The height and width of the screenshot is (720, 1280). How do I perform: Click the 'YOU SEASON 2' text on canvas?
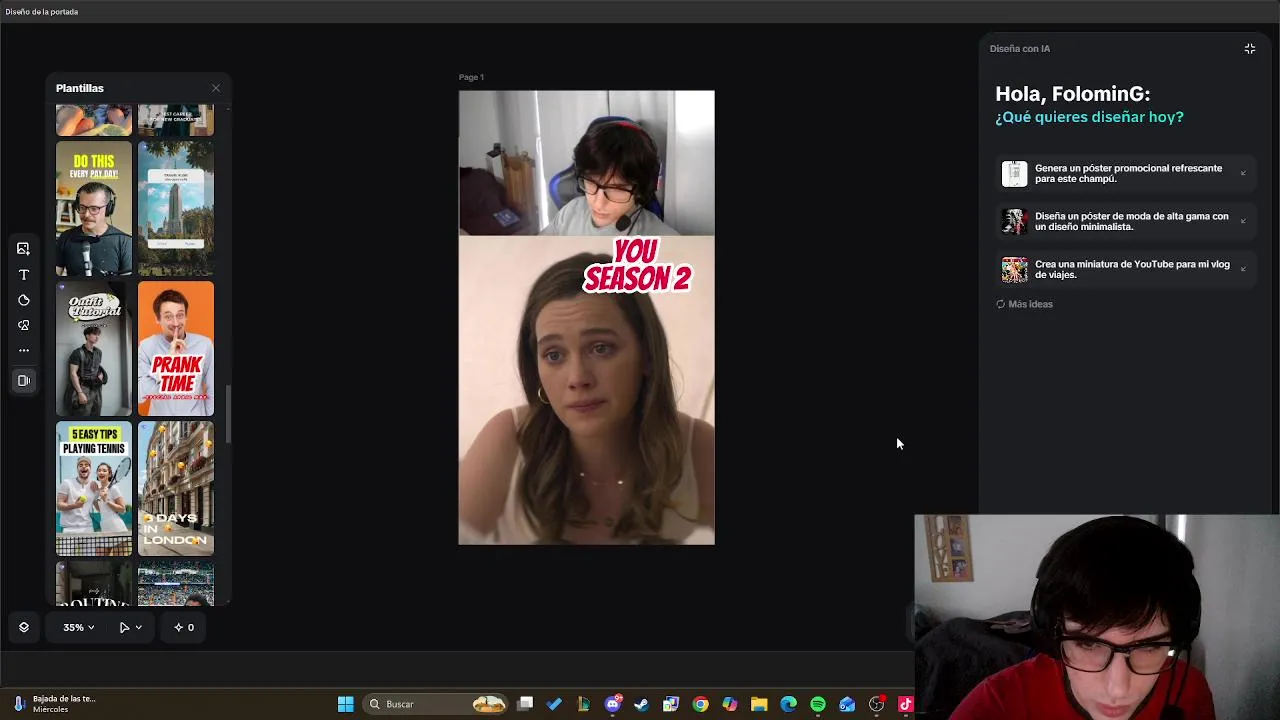click(x=637, y=265)
